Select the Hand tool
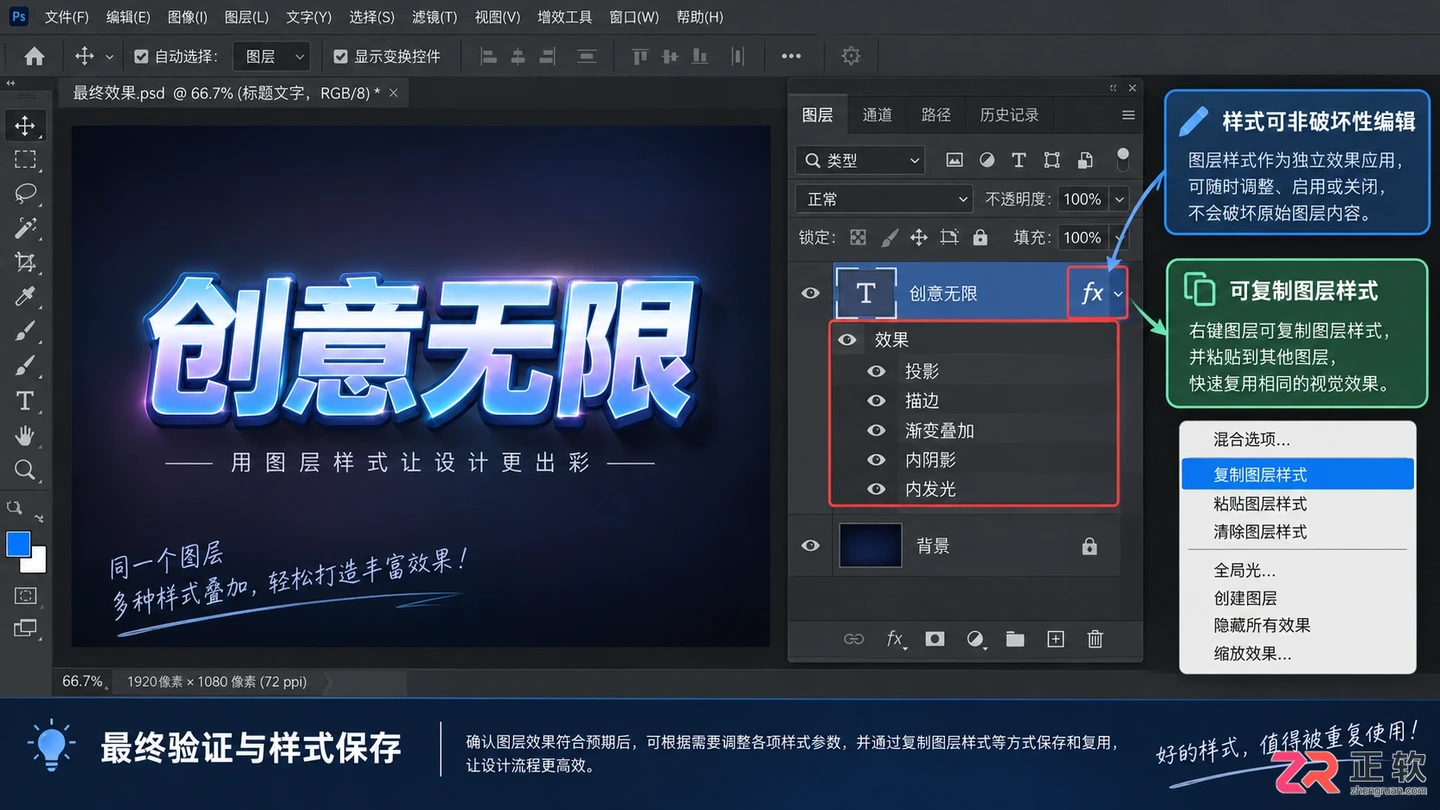1440x810 pixels. click(x=25, y=435)
